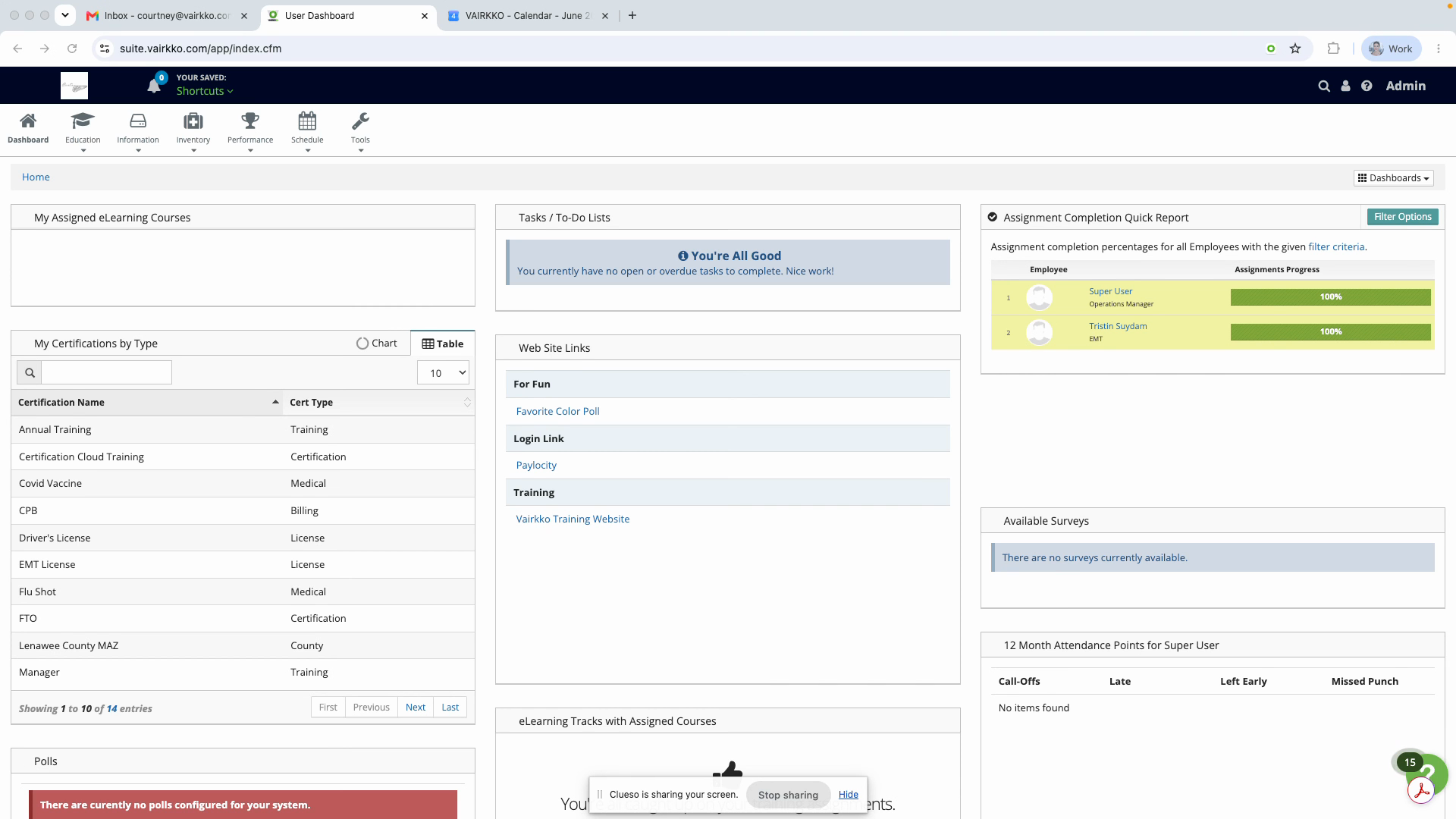This screenshot has height=819, width=1456.
Task: Reload the page
Action: click(x=72, y=49)
